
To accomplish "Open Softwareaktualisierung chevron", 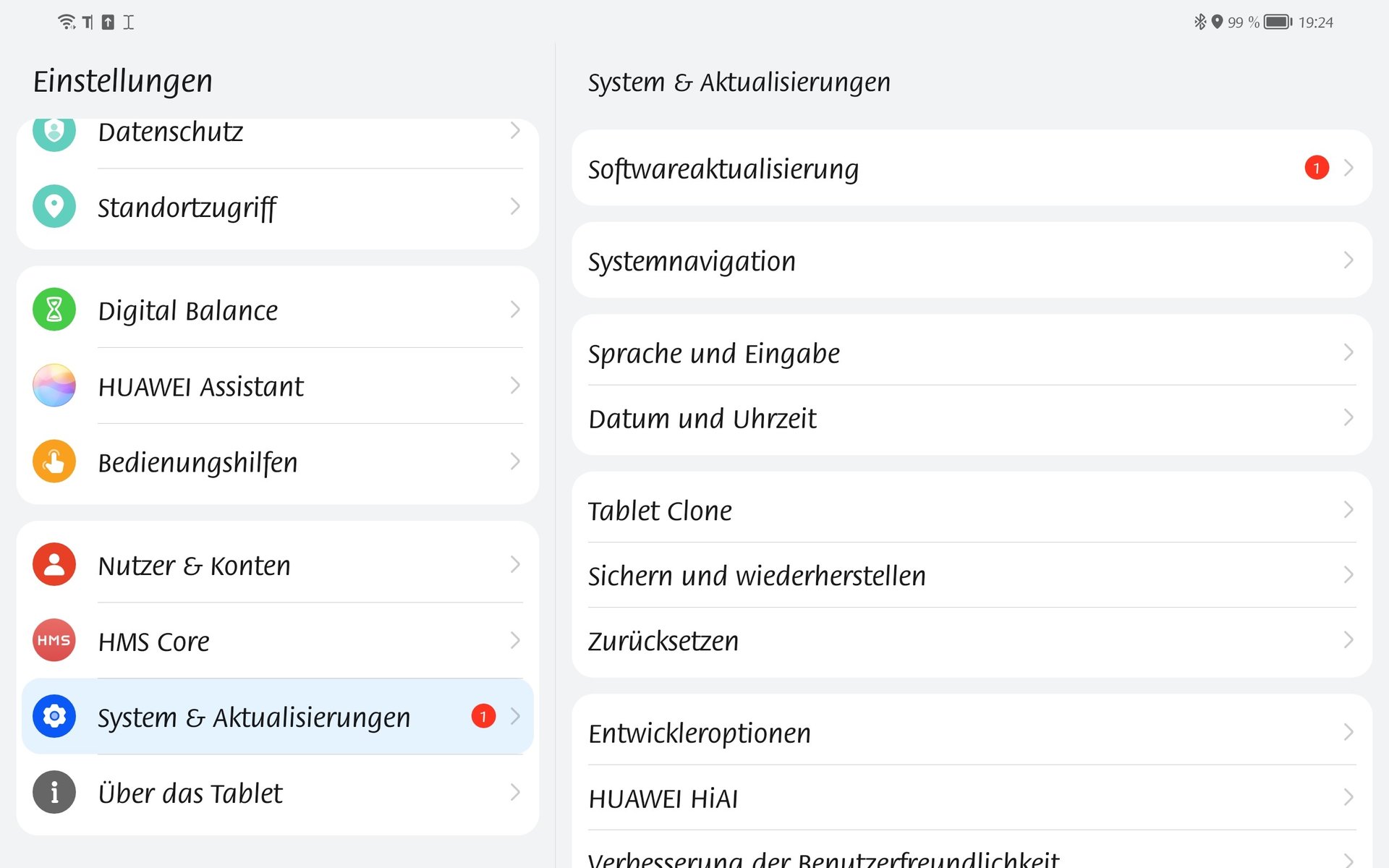I will 1348,168.
